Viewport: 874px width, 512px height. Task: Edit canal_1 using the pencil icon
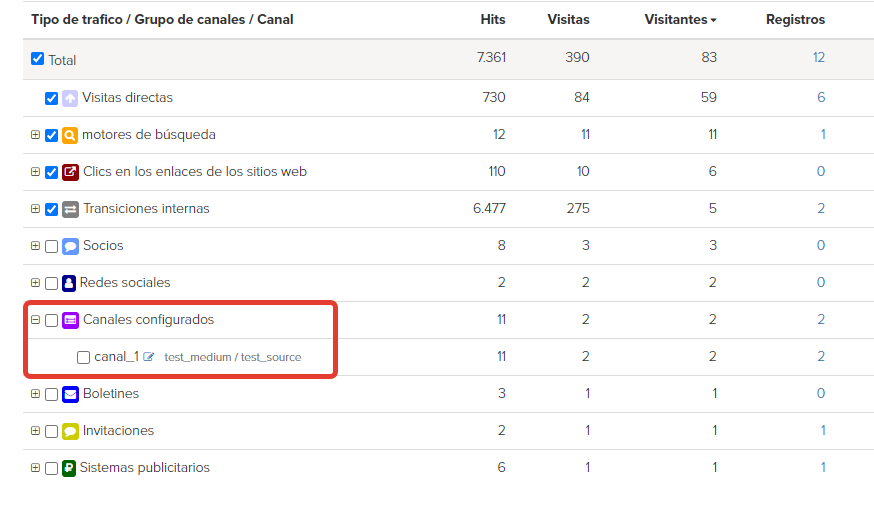[148, 357]
